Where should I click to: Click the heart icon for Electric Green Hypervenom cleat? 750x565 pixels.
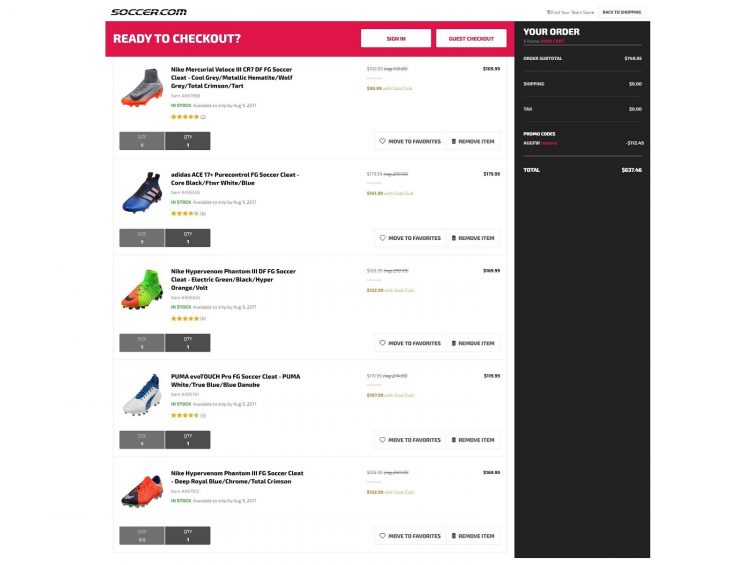coord(382,343)
